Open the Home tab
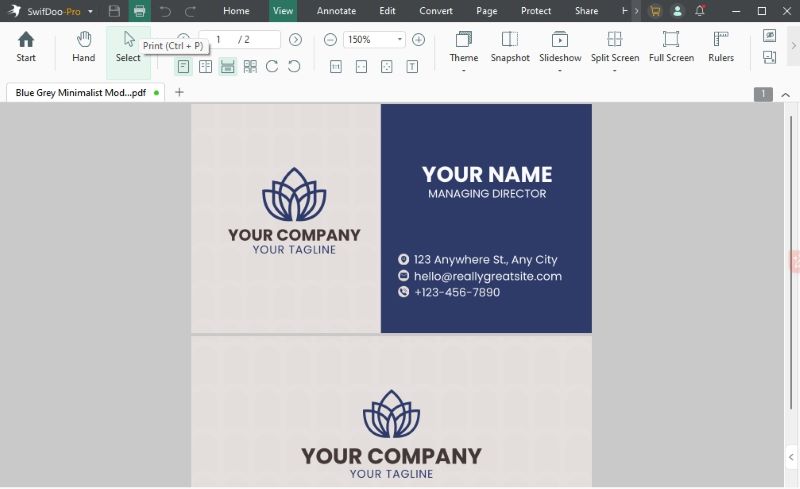 236,11
